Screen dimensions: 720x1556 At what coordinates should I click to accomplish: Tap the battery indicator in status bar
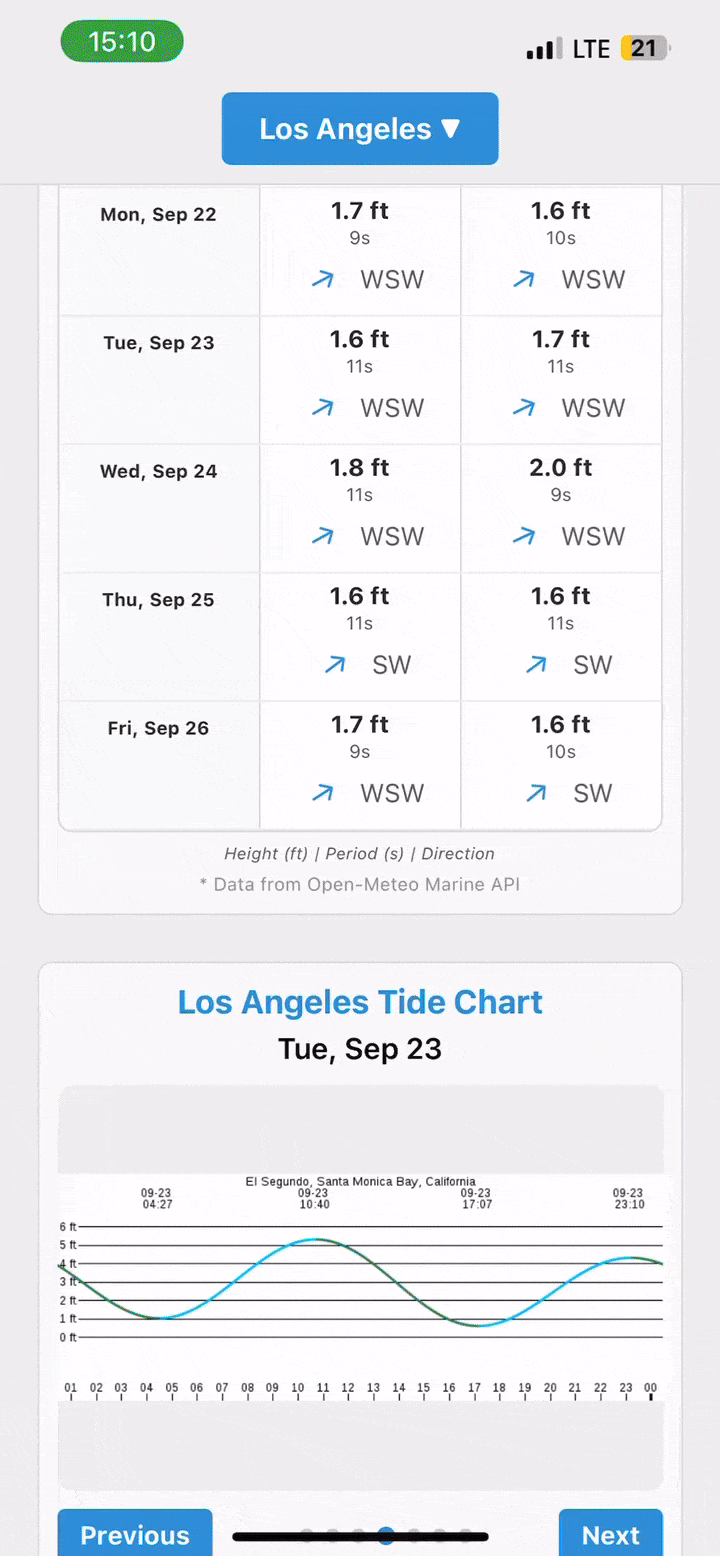point(644,48)
